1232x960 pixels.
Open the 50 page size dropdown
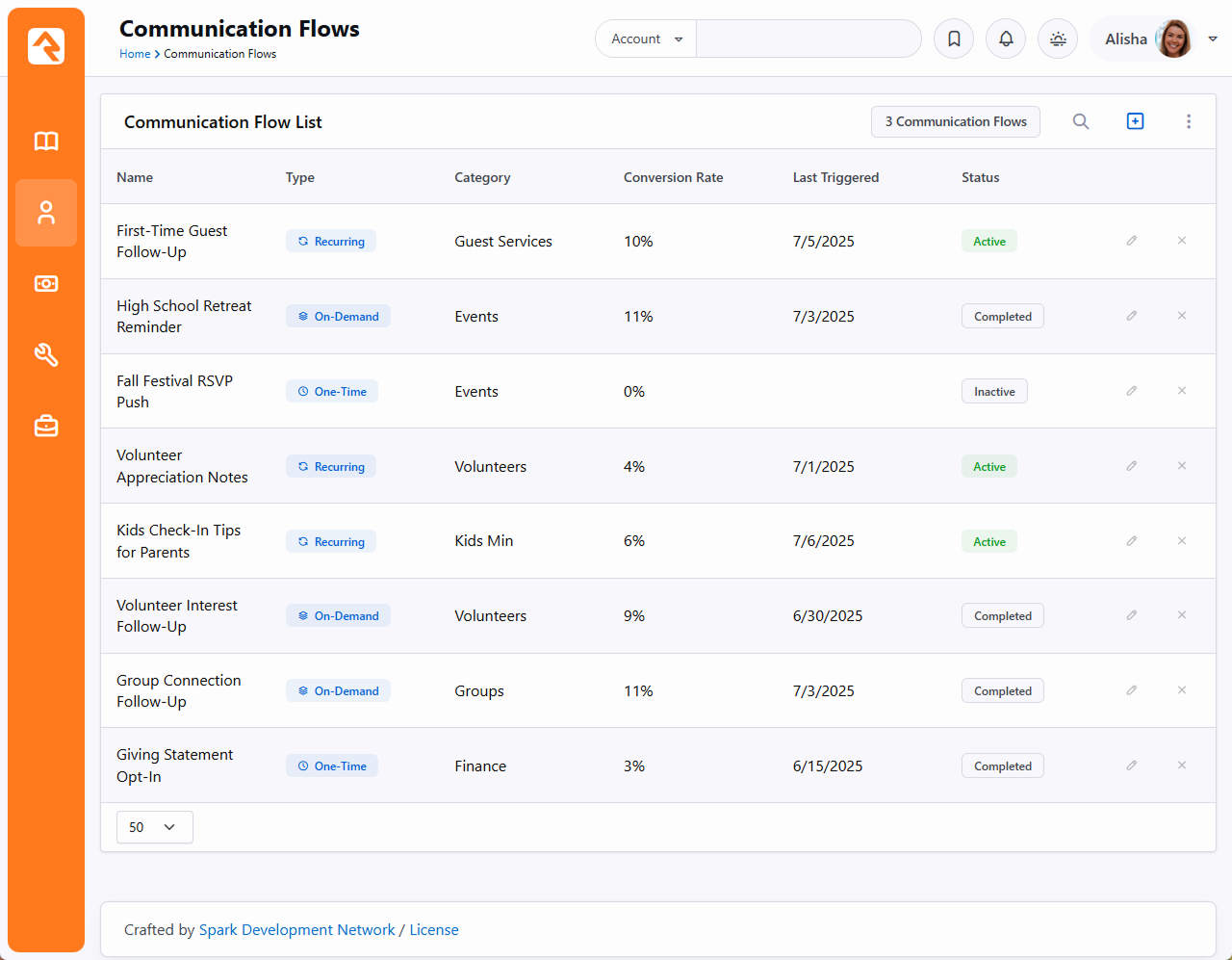pyautogui.click(x=154, y=827)
